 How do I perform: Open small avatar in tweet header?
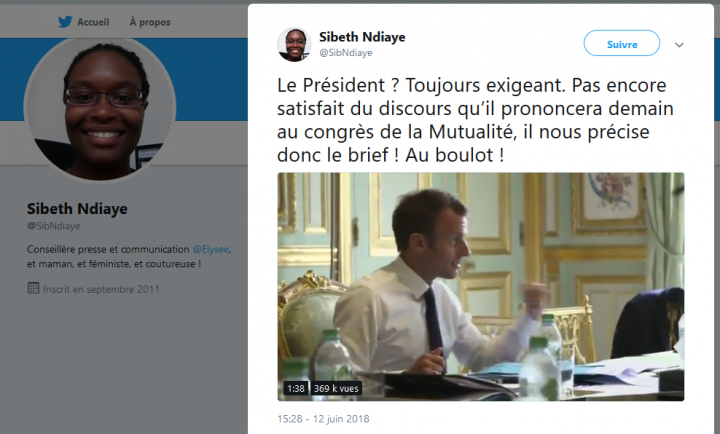[x=294, y=44]
